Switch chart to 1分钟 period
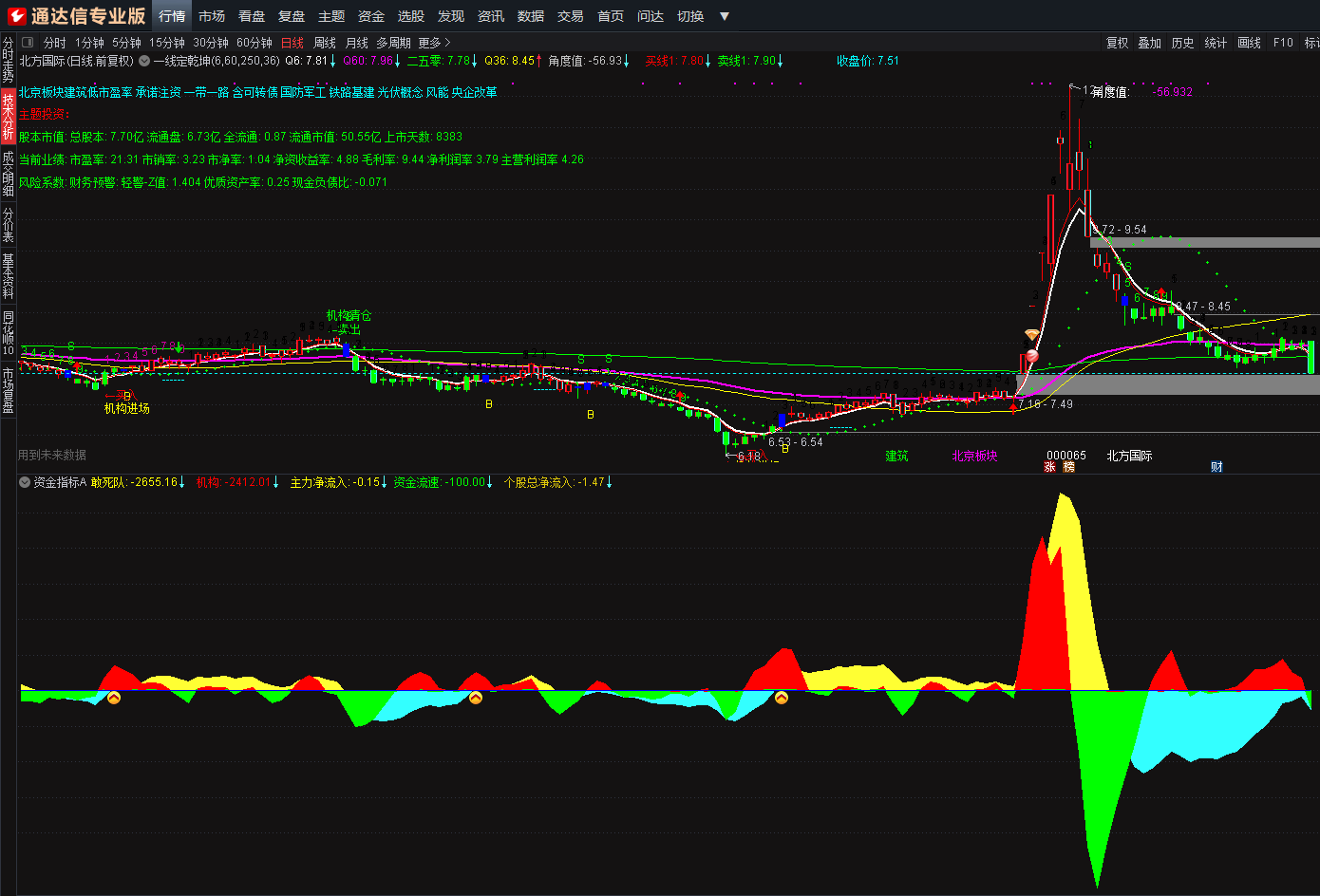Screen dimensions: 1320x896 (x=89, y=43)
